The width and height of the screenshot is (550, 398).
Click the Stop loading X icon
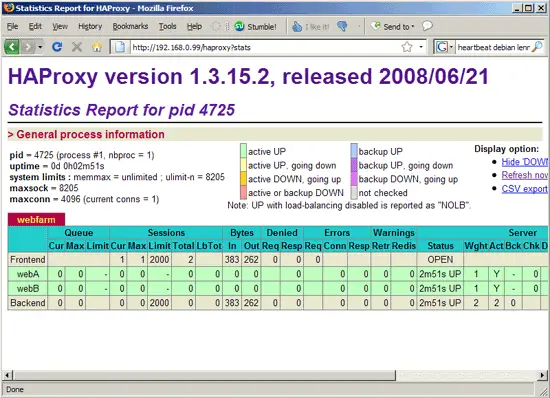point(77,47)
